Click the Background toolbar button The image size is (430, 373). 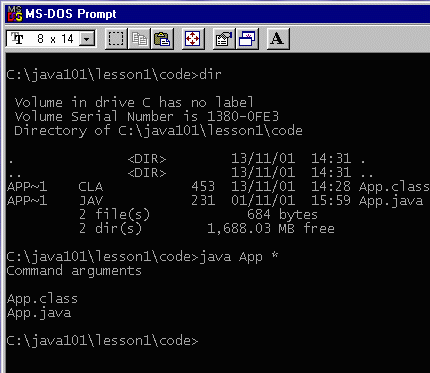pos(247,39)
